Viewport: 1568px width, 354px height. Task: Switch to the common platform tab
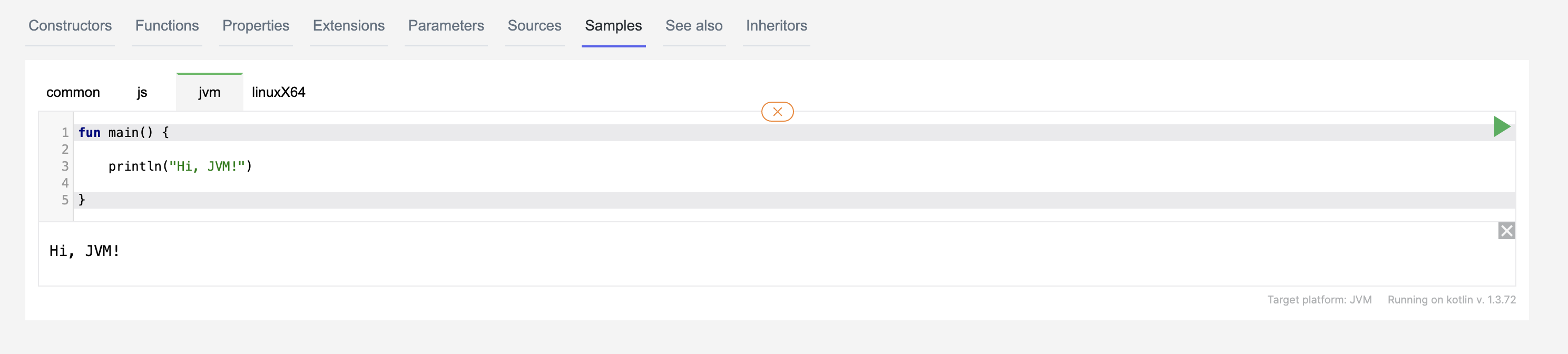[x=72, y=93]
